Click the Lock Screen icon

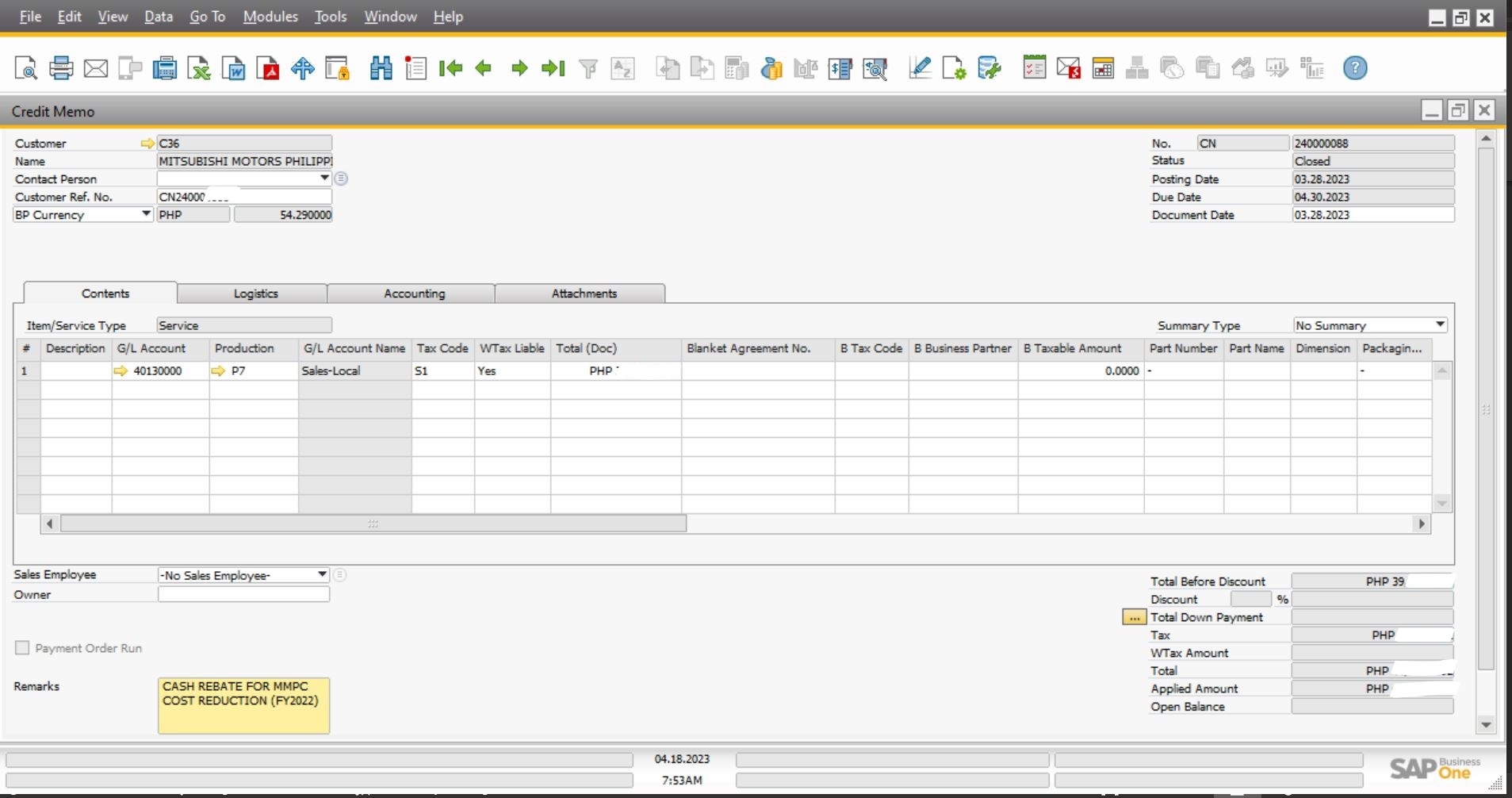click(x=338, y=68)
